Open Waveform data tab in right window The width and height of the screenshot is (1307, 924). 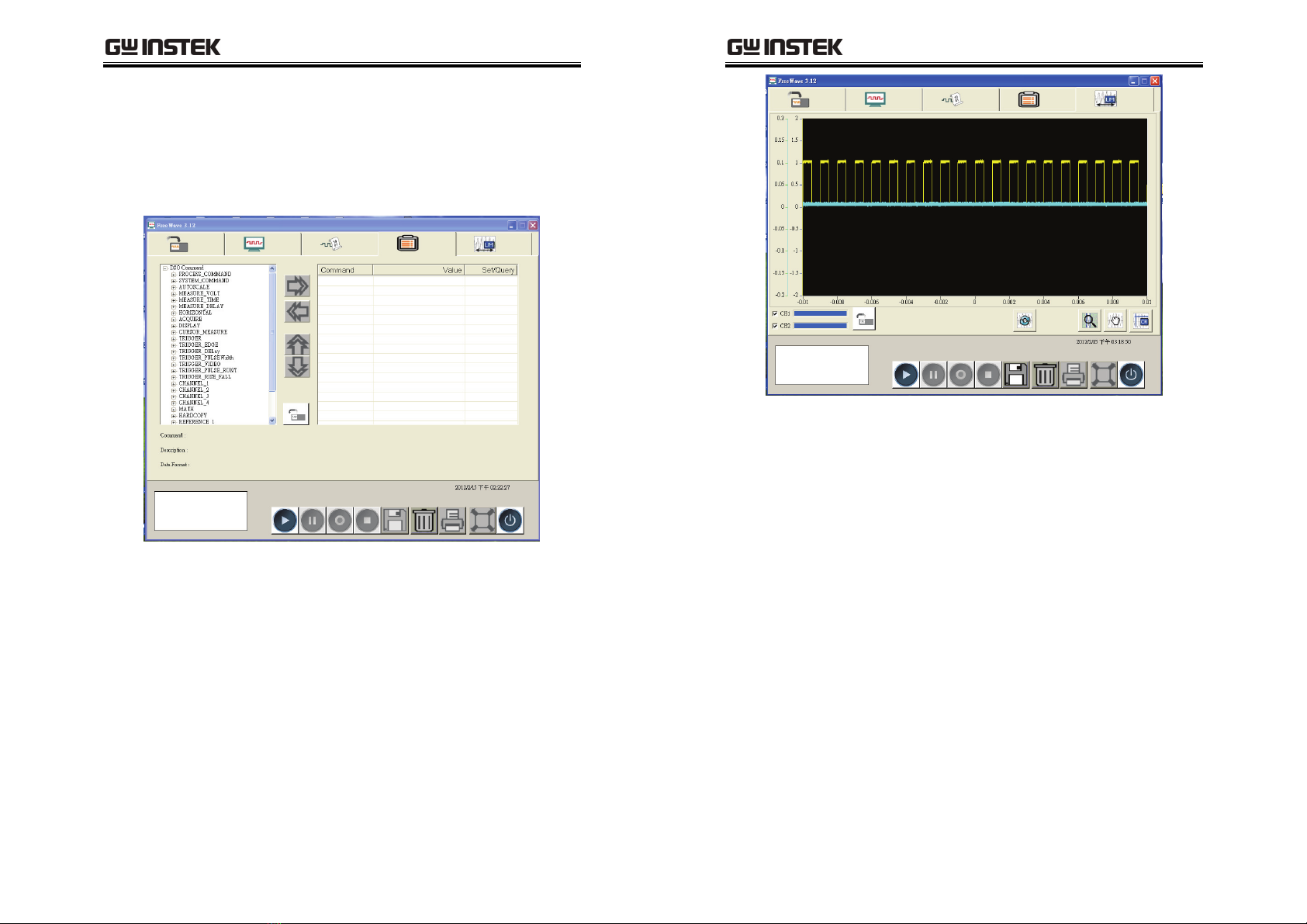[x=960, y=100]
